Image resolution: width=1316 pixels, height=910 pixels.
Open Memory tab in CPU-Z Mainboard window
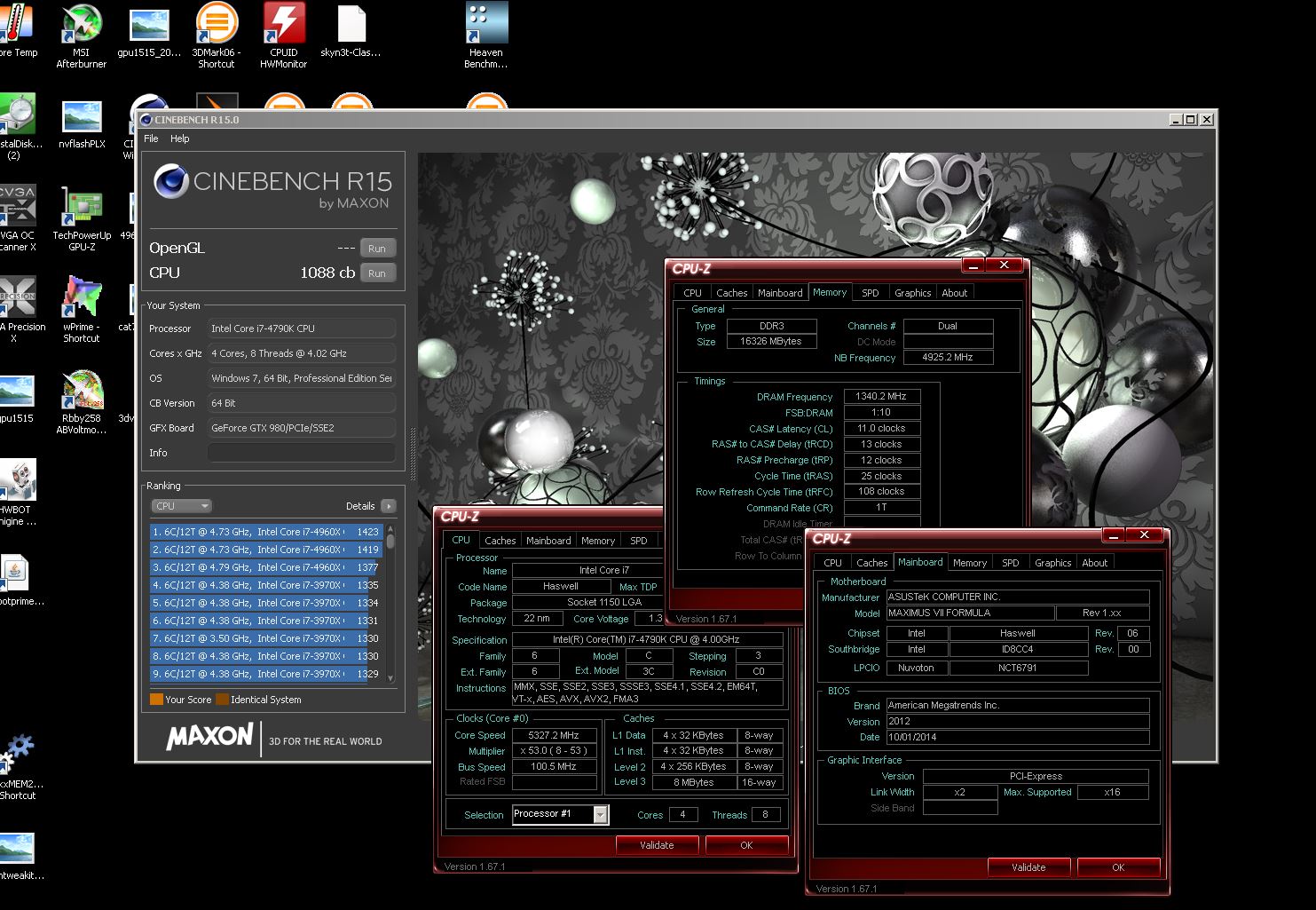point(969,563)
